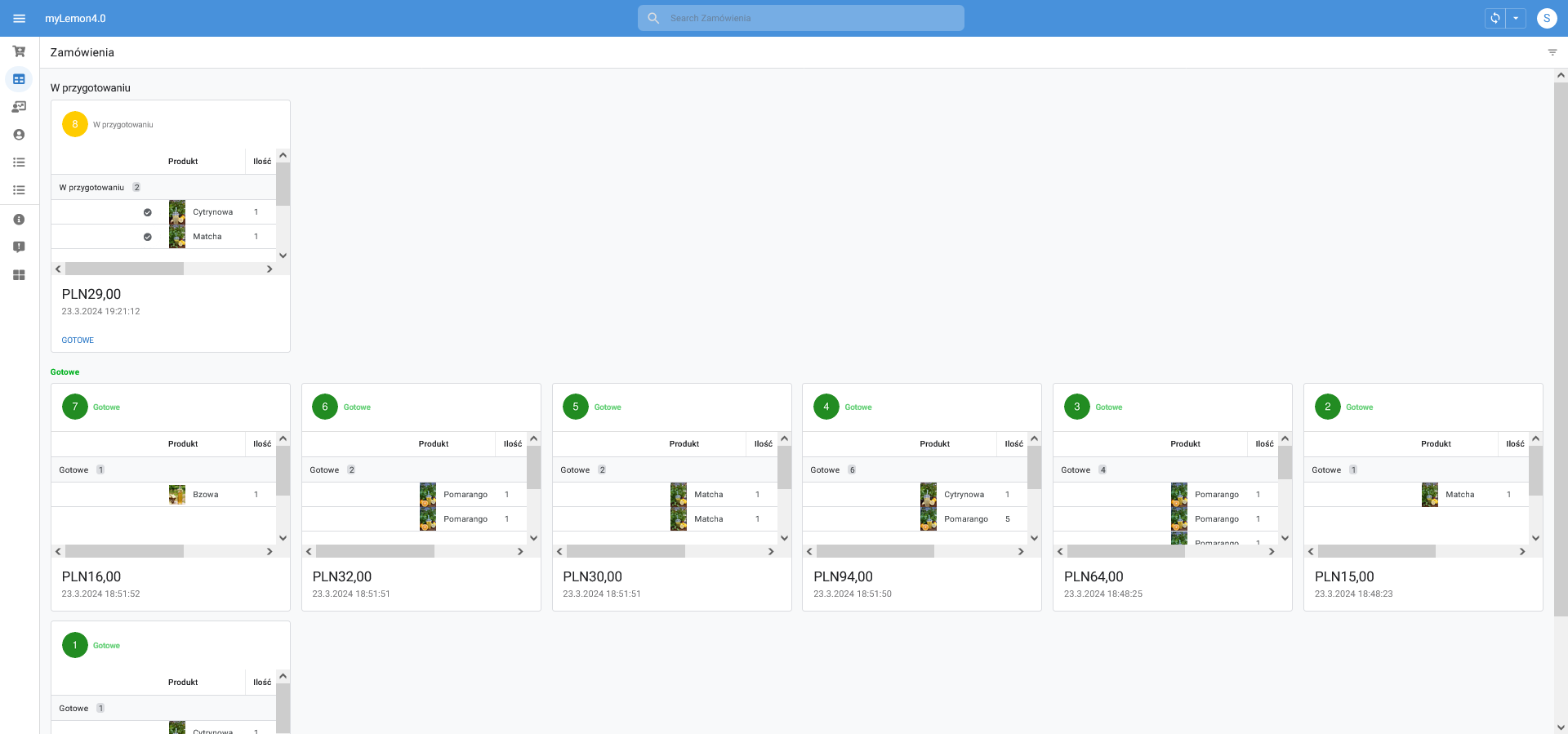Click the Produkt column header in order 6
The width and height of the screenshot is (1568, 734).
point(434,444)
